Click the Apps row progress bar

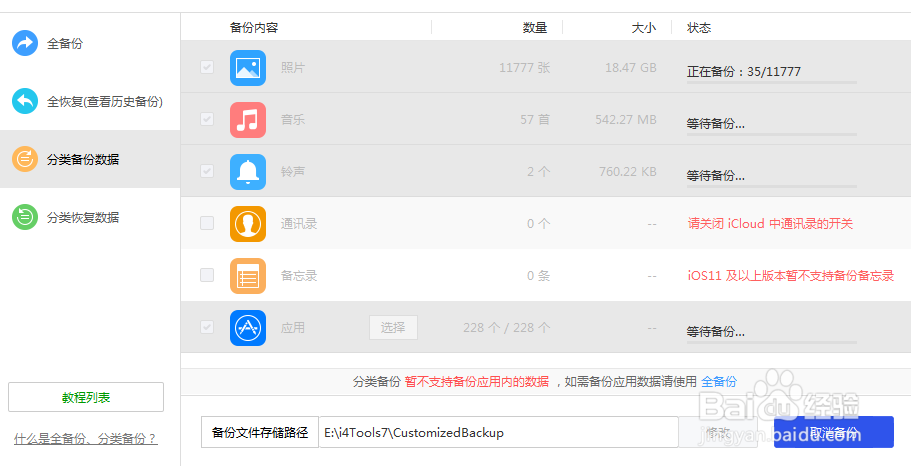point(772,342)
